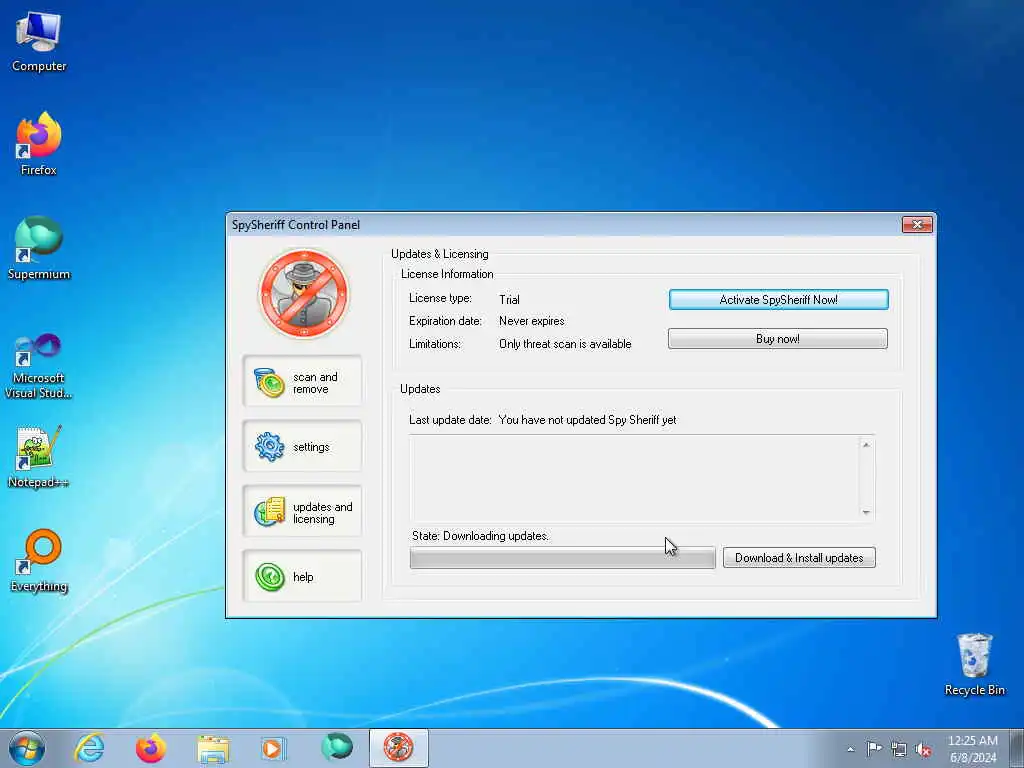Click Activate SpySheriff Now! button
This screenshot has width=1024, height=768.
click(x=778, y=300)
